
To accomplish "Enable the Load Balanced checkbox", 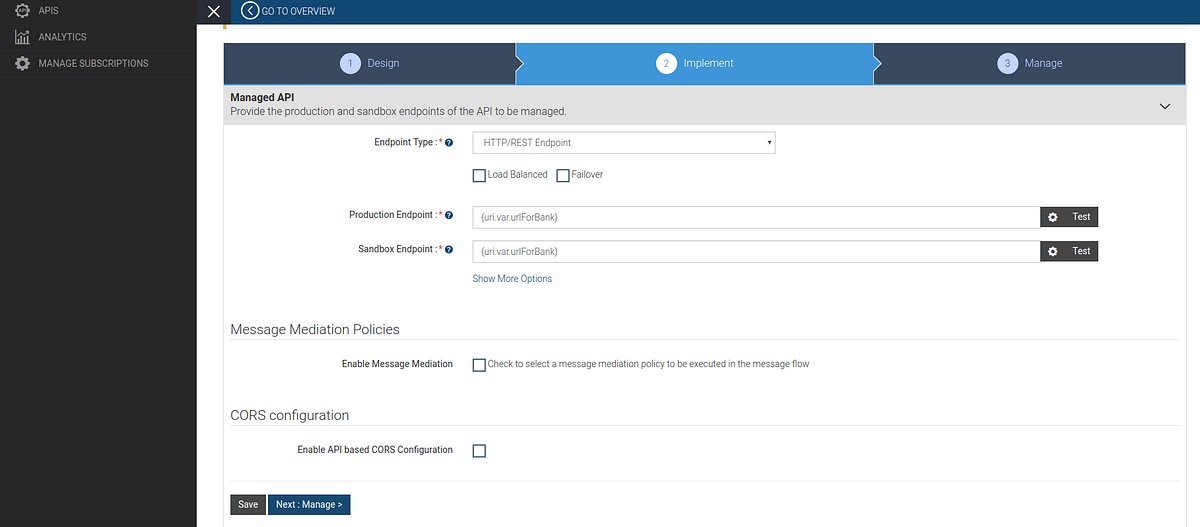I will pos(479,175).
